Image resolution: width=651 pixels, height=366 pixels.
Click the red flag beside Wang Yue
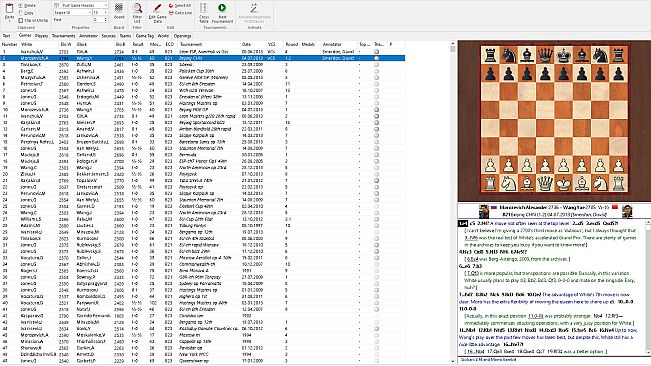615,207
